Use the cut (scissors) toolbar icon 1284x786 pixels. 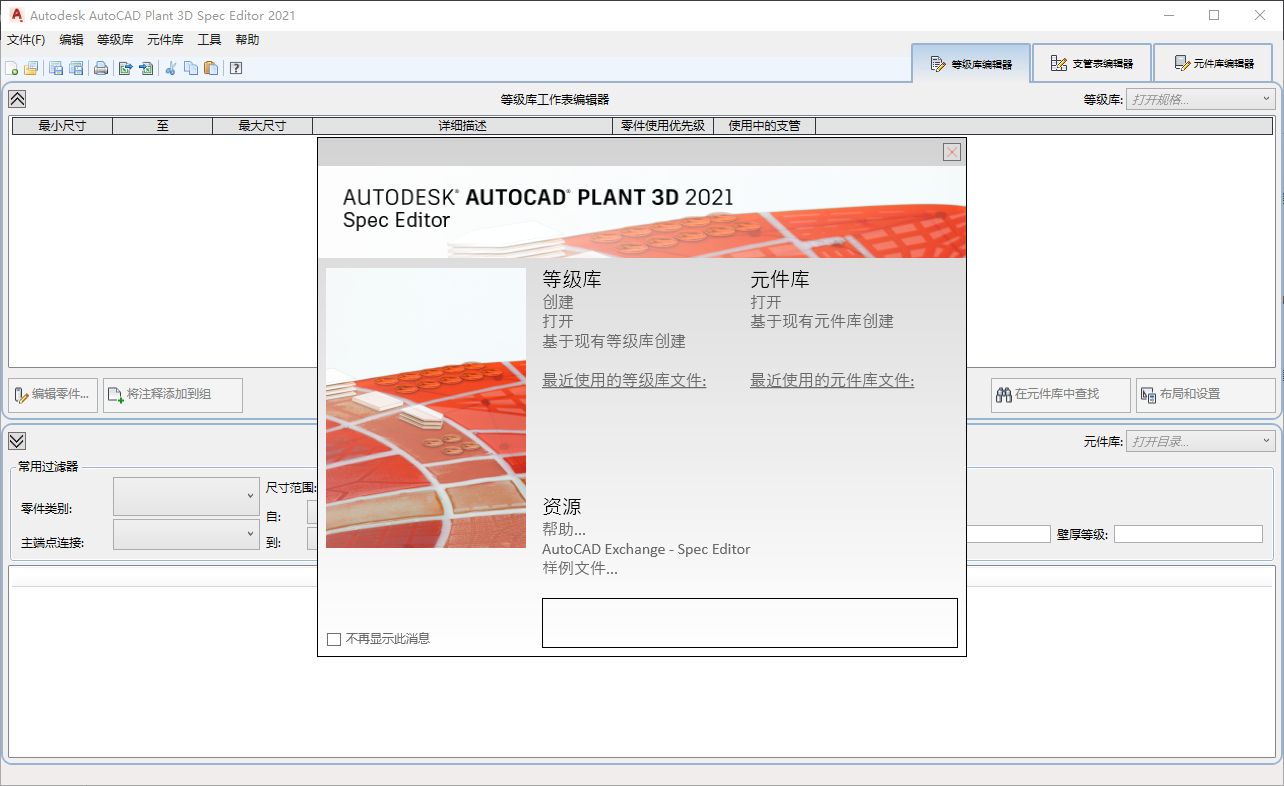tap(170, 68)
